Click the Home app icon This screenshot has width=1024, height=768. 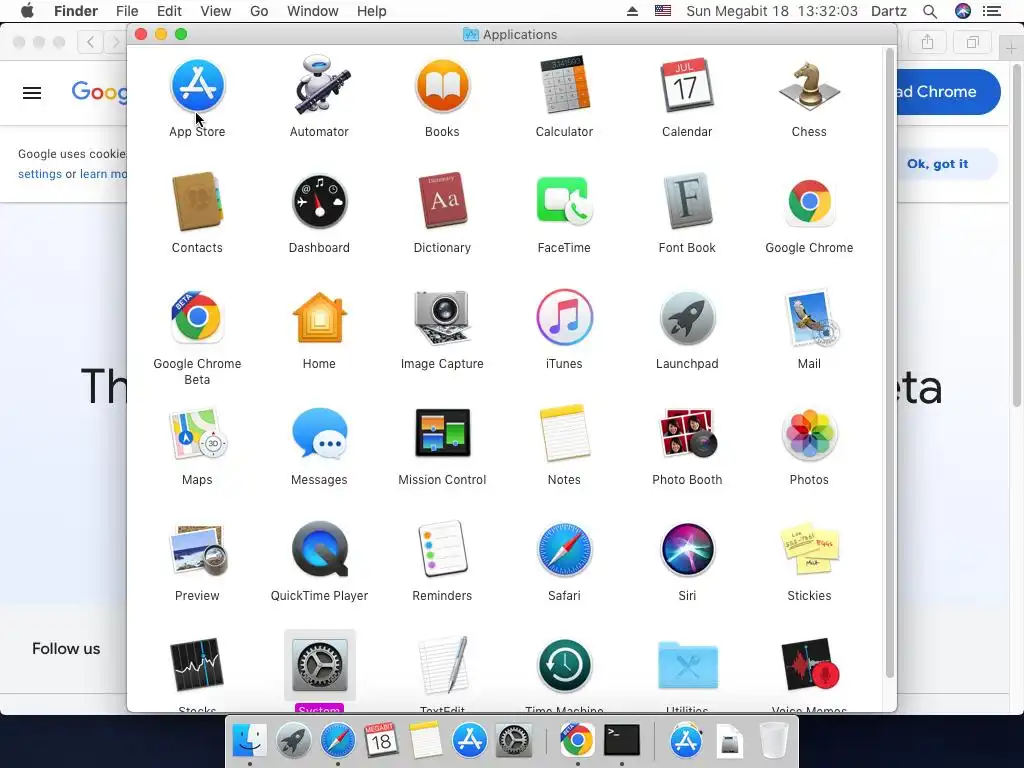click(x=319, y=318)
